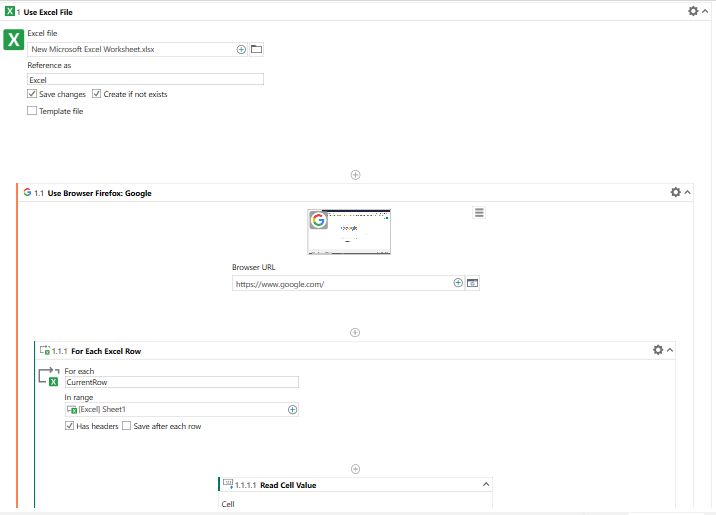Screen dimensions: 716x515
Task: Click the plus icon in Browser URL field
Action: (x=458, y=283)
